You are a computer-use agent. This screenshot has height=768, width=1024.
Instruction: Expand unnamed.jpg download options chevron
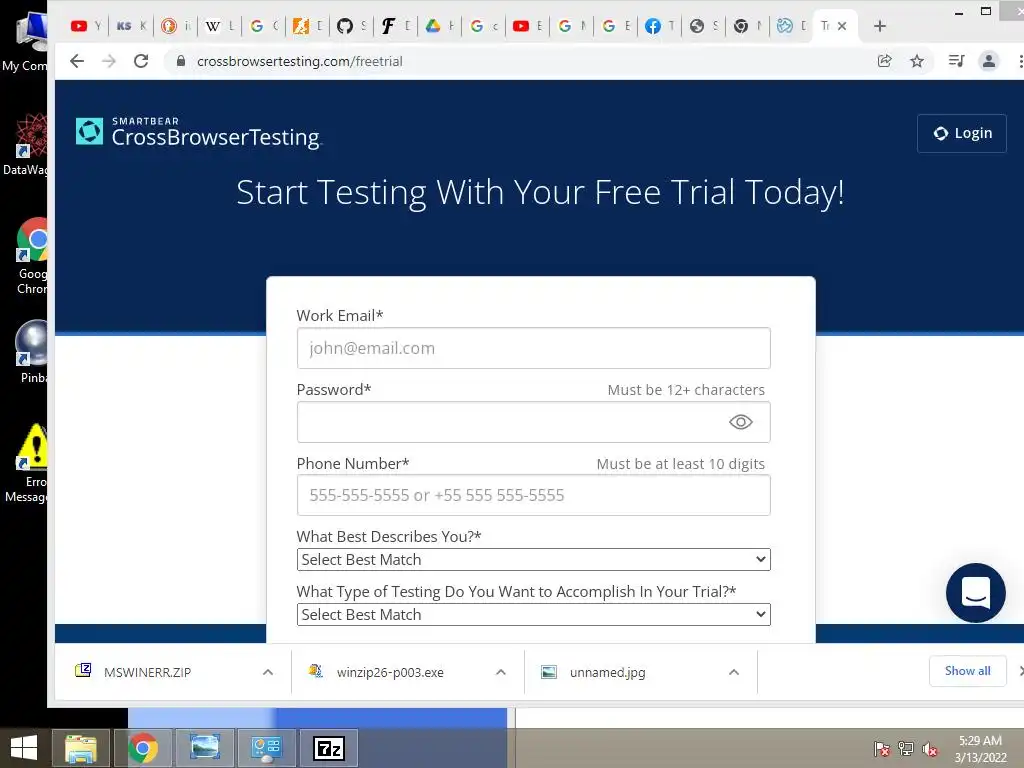734,672
